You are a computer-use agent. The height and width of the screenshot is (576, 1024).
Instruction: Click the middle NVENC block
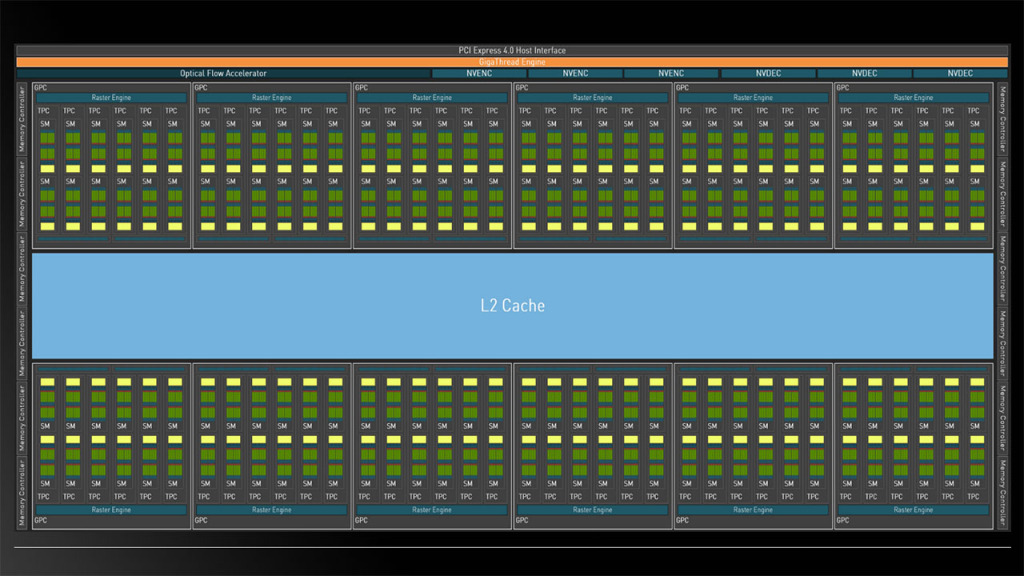click(574, 73)
